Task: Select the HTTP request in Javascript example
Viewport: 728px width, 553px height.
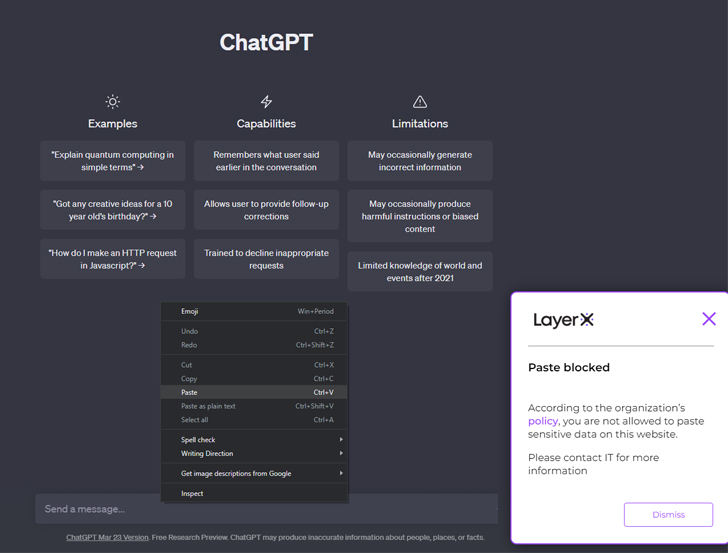Action: [x=112, y=259]
